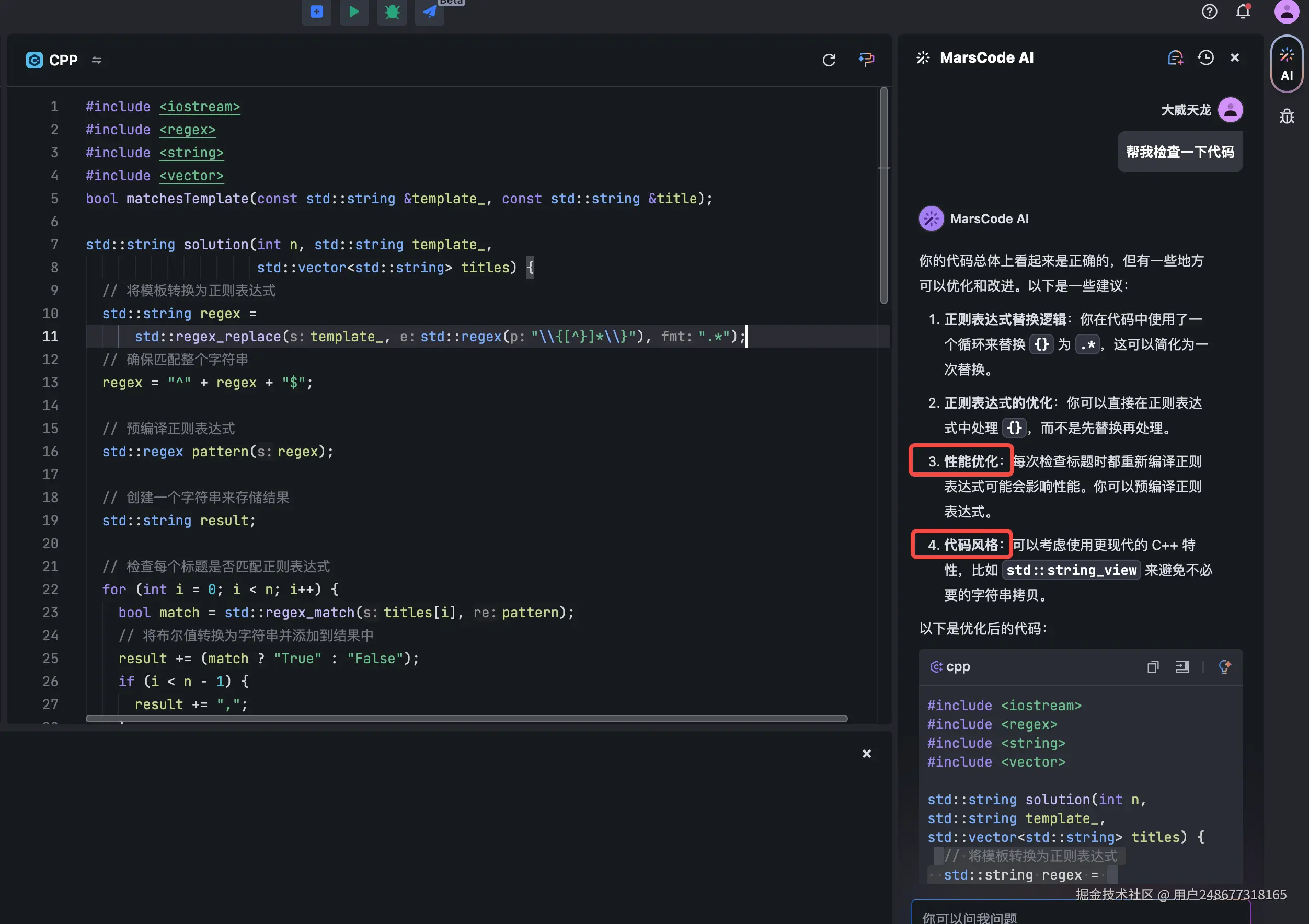Copy the cpp code block
The height and width of the screenshot is (924, 1309).
1152,666
